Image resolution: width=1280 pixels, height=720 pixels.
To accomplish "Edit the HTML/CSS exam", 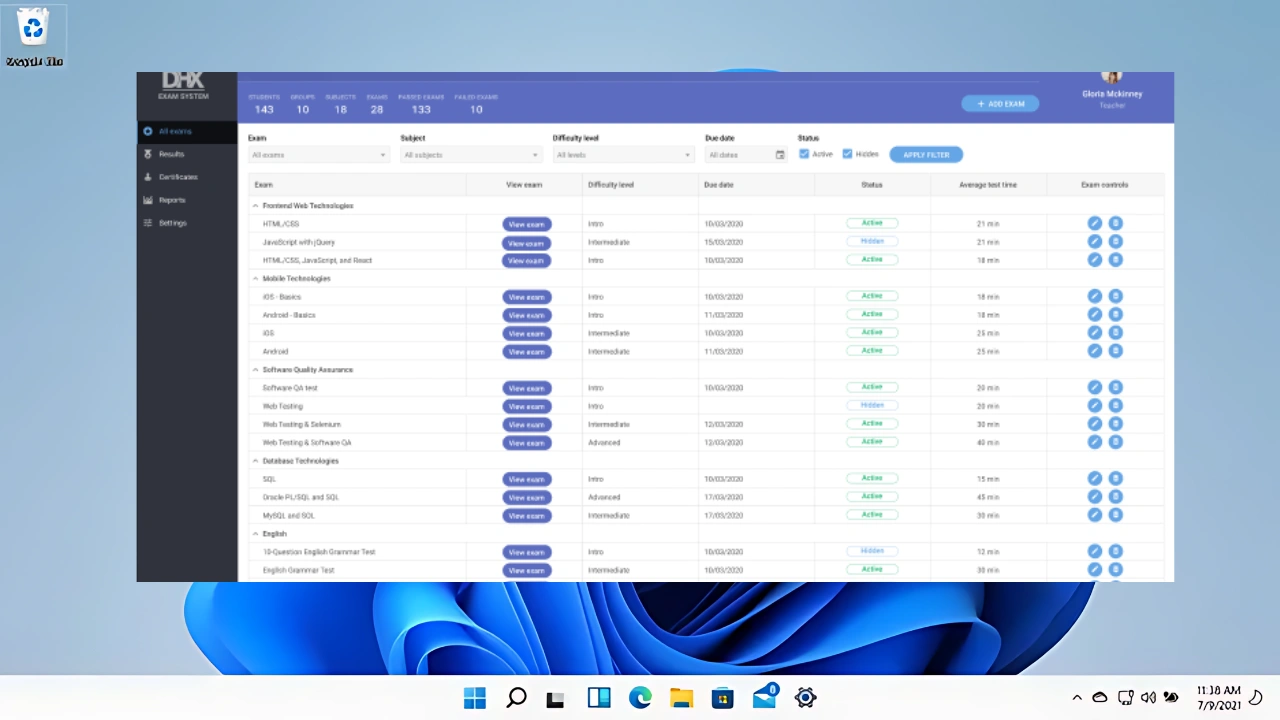I will pyautogui.click(x=1094, y=224).
